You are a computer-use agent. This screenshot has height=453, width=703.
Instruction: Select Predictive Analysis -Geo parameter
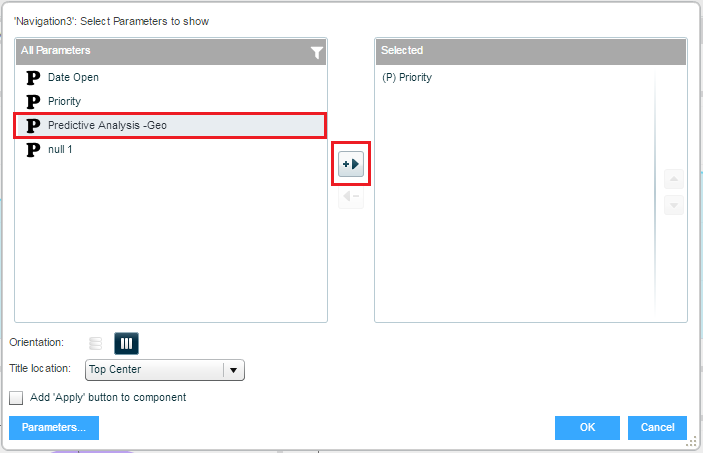100,125
